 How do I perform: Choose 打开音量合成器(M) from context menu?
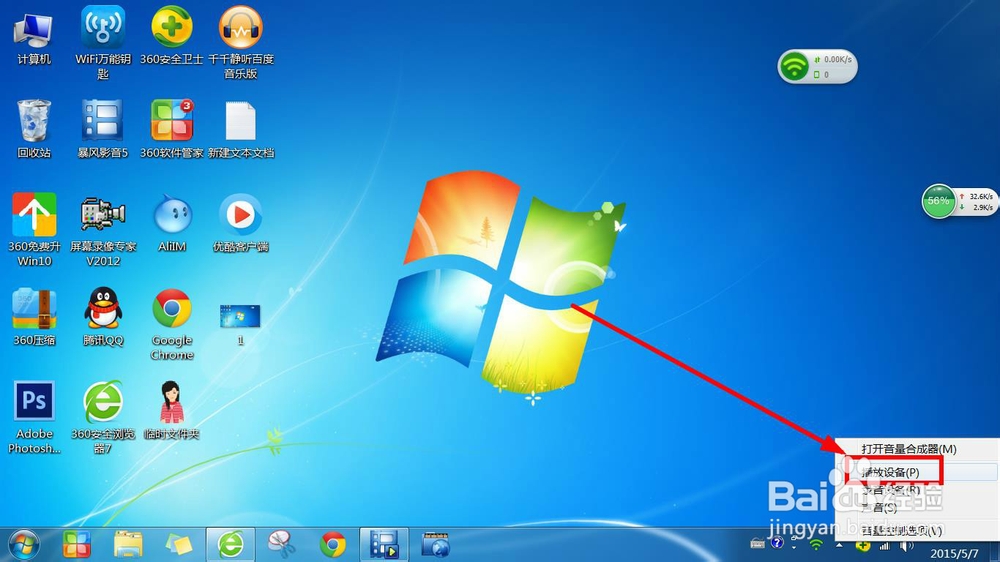point(916,449)
